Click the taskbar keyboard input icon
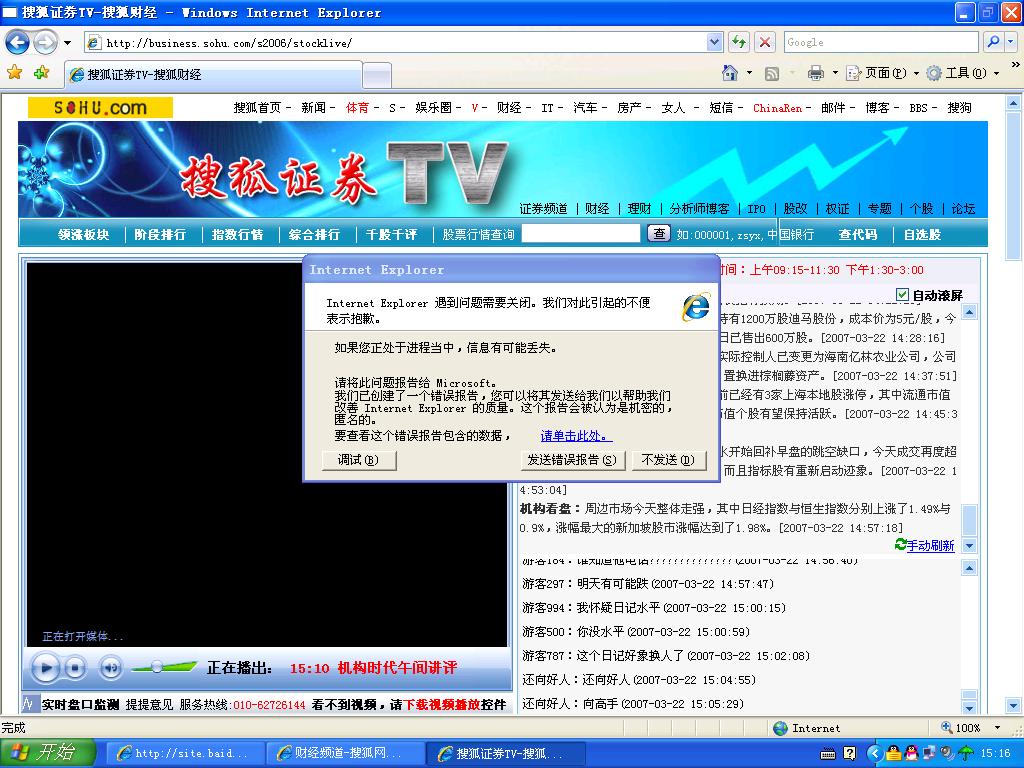 [x=827, y=754]
